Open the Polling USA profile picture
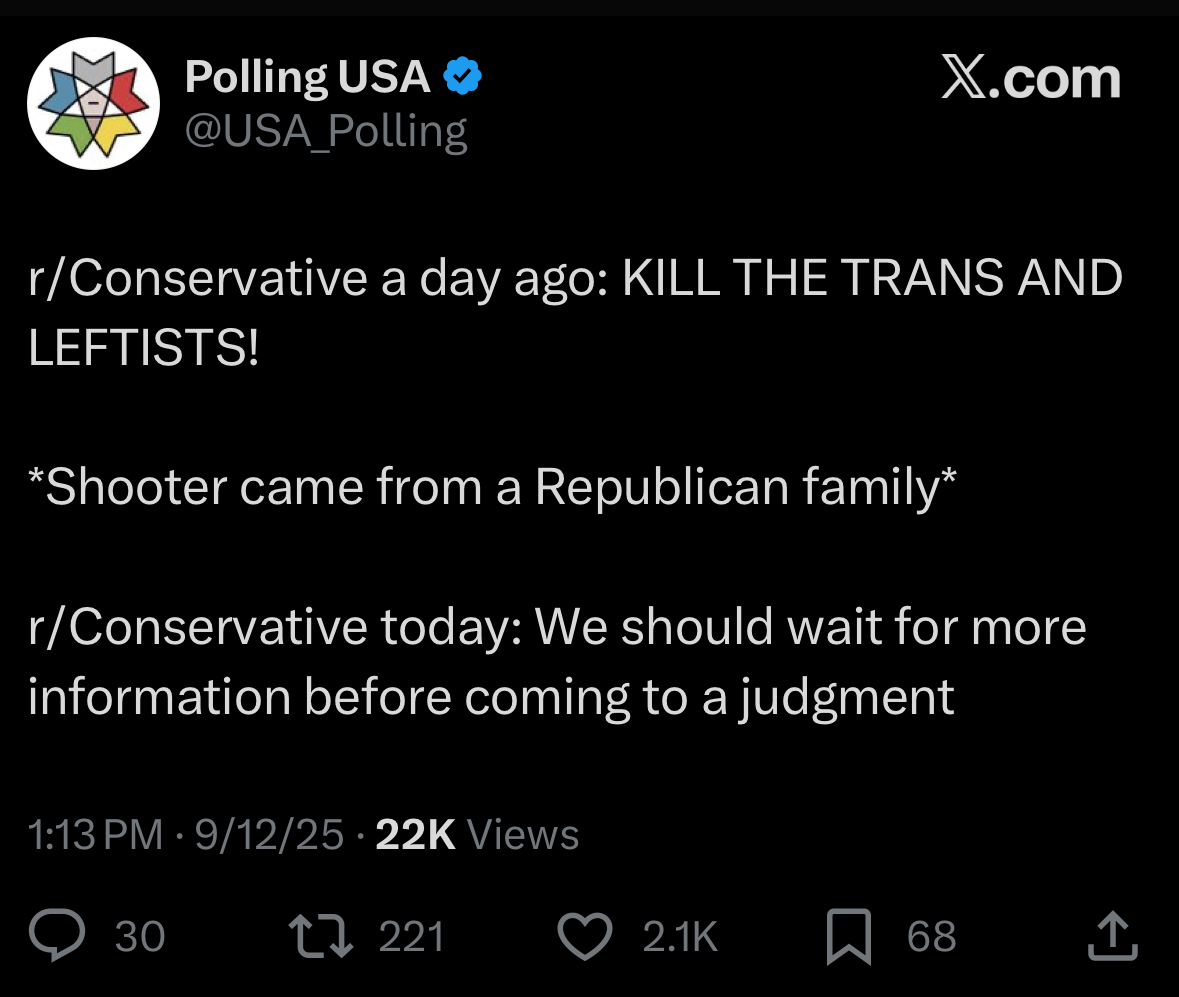The width and height of the screenshot is (1179, 997). coord(93,103)
